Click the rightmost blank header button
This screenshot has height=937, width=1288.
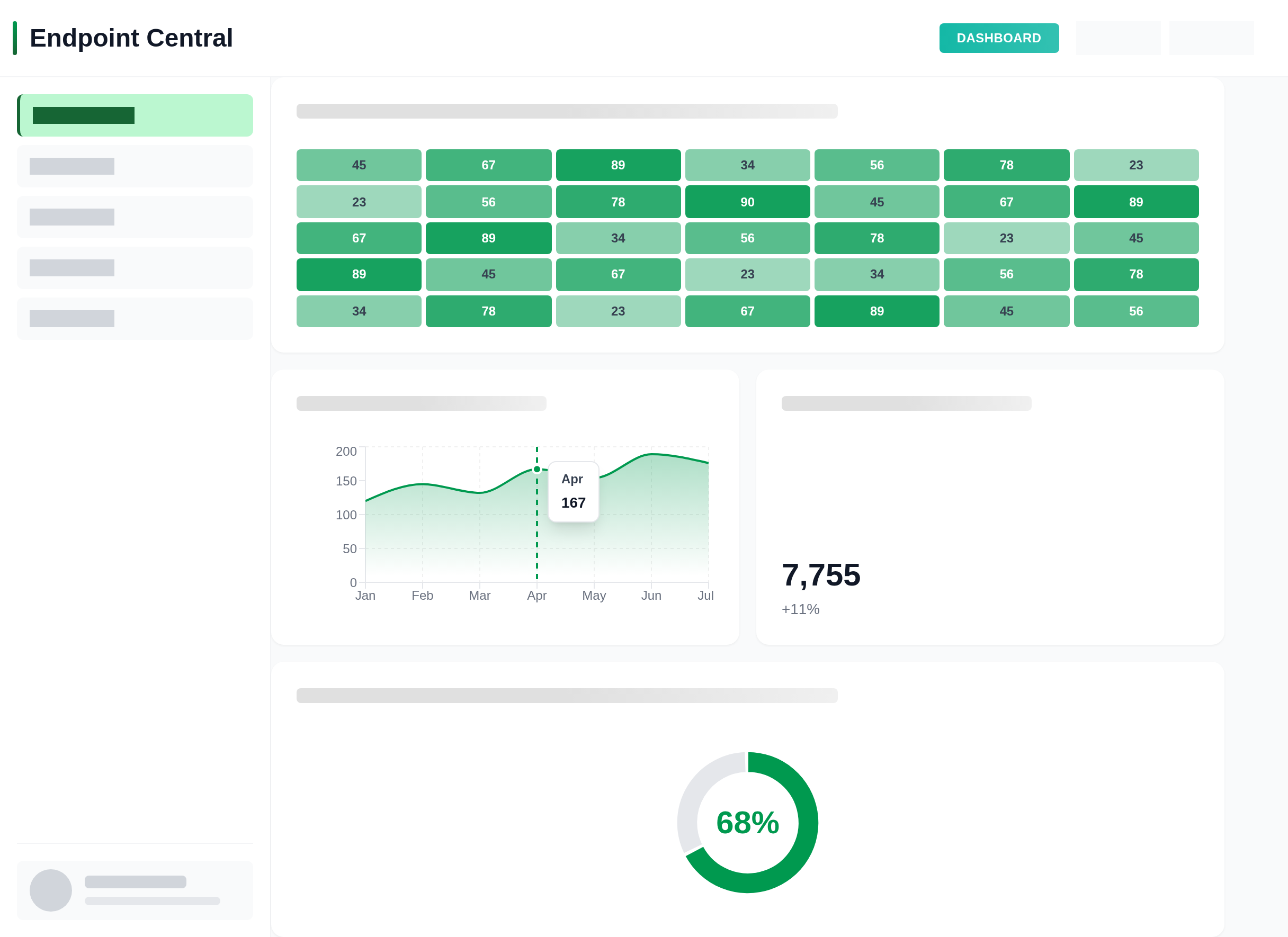click(1211, 38)
